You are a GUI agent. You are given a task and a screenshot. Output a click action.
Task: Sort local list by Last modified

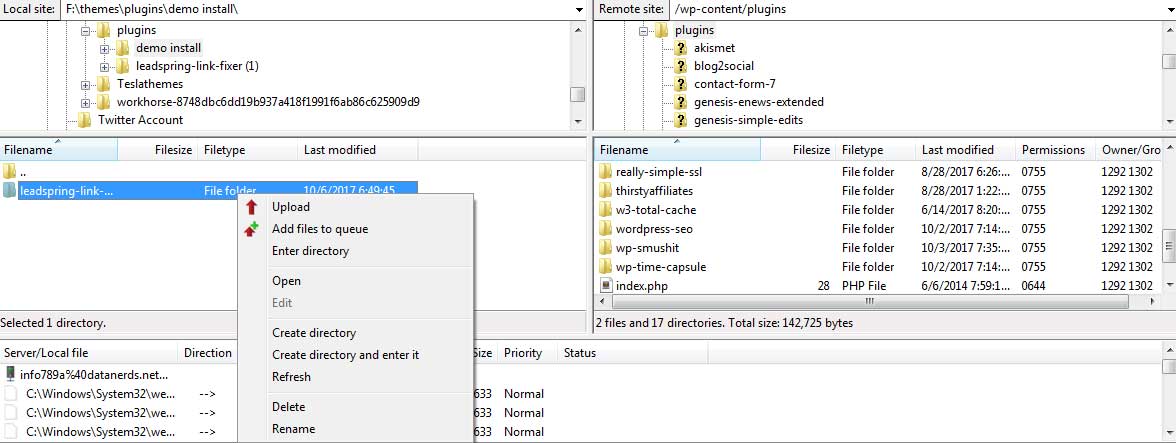point(358,150)
